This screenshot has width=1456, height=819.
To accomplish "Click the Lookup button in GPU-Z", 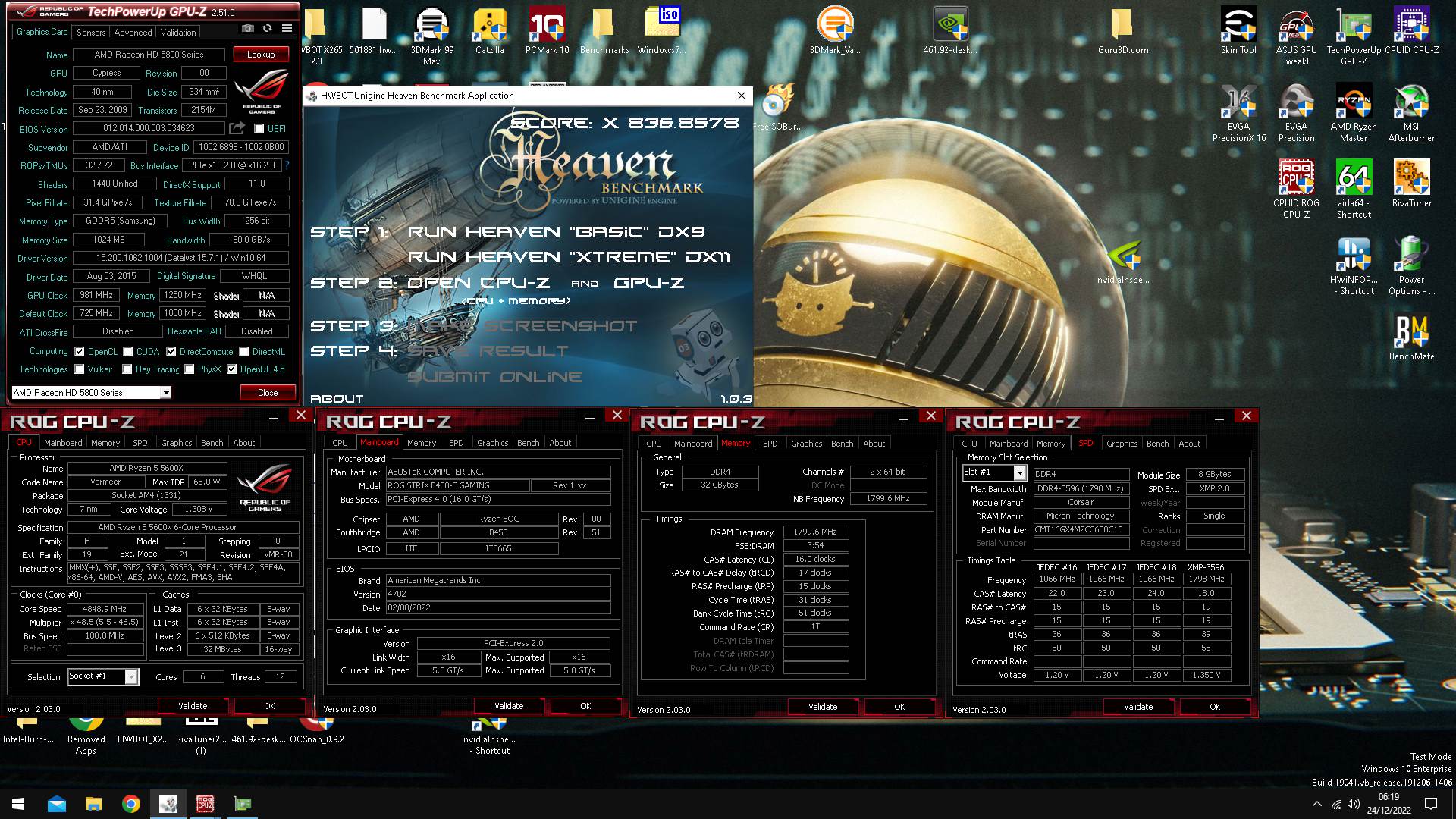I will click(261, 55).
